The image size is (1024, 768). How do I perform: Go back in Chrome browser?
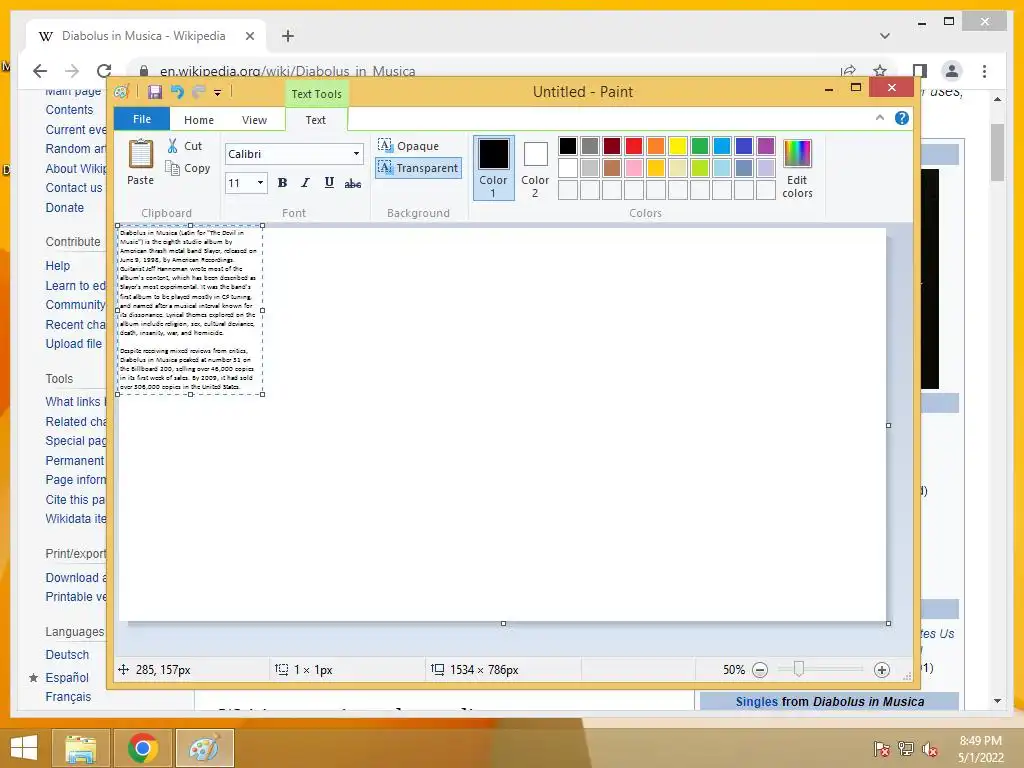pyautogui.click(x=40, y=71)
